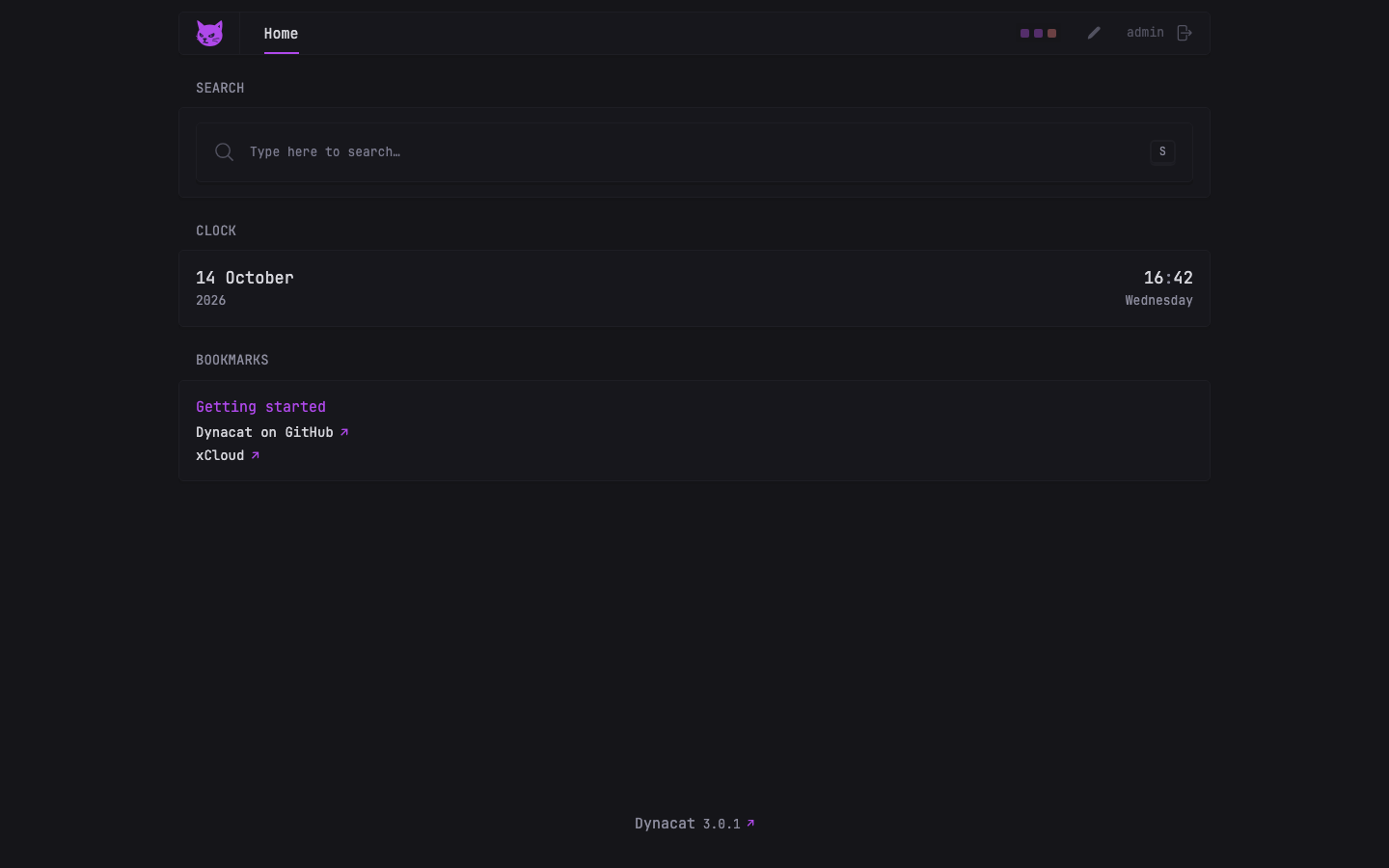This screenshot has width=1389, height=868.
Task: Click the Dynacat purple cat logo
Action: click(209, 33)
